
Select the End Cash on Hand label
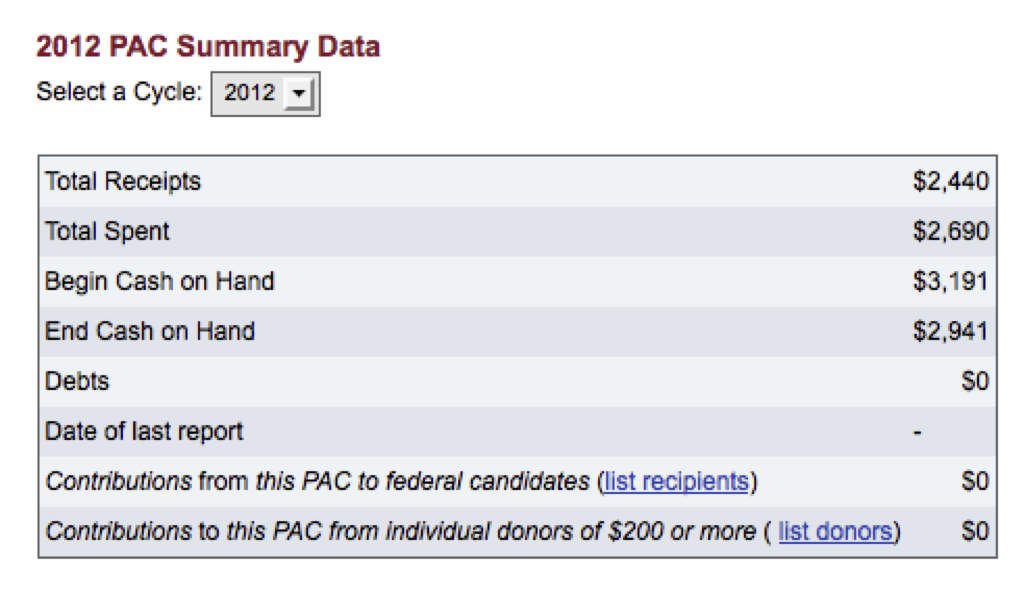click(150, 332)
